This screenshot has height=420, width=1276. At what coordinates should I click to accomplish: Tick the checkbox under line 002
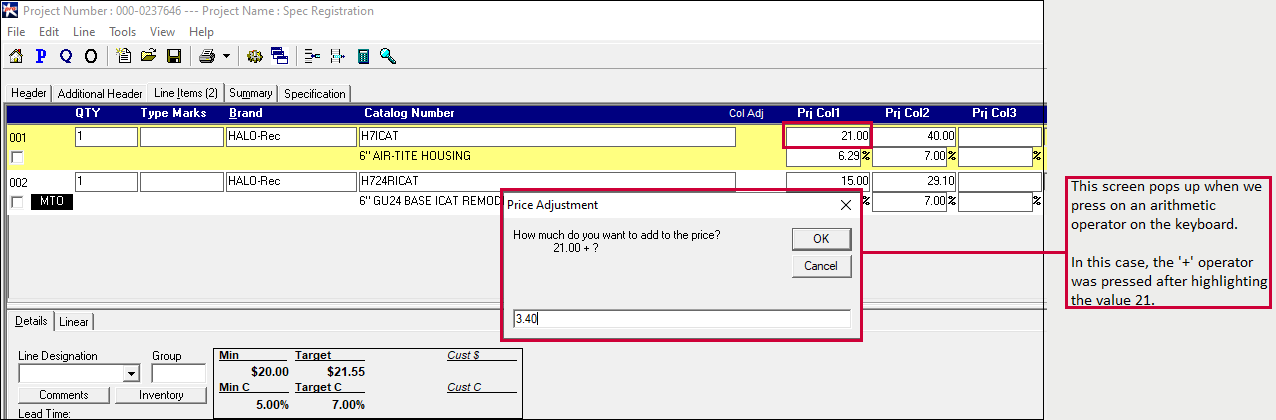pyautogui.click(x=16, y=203)
